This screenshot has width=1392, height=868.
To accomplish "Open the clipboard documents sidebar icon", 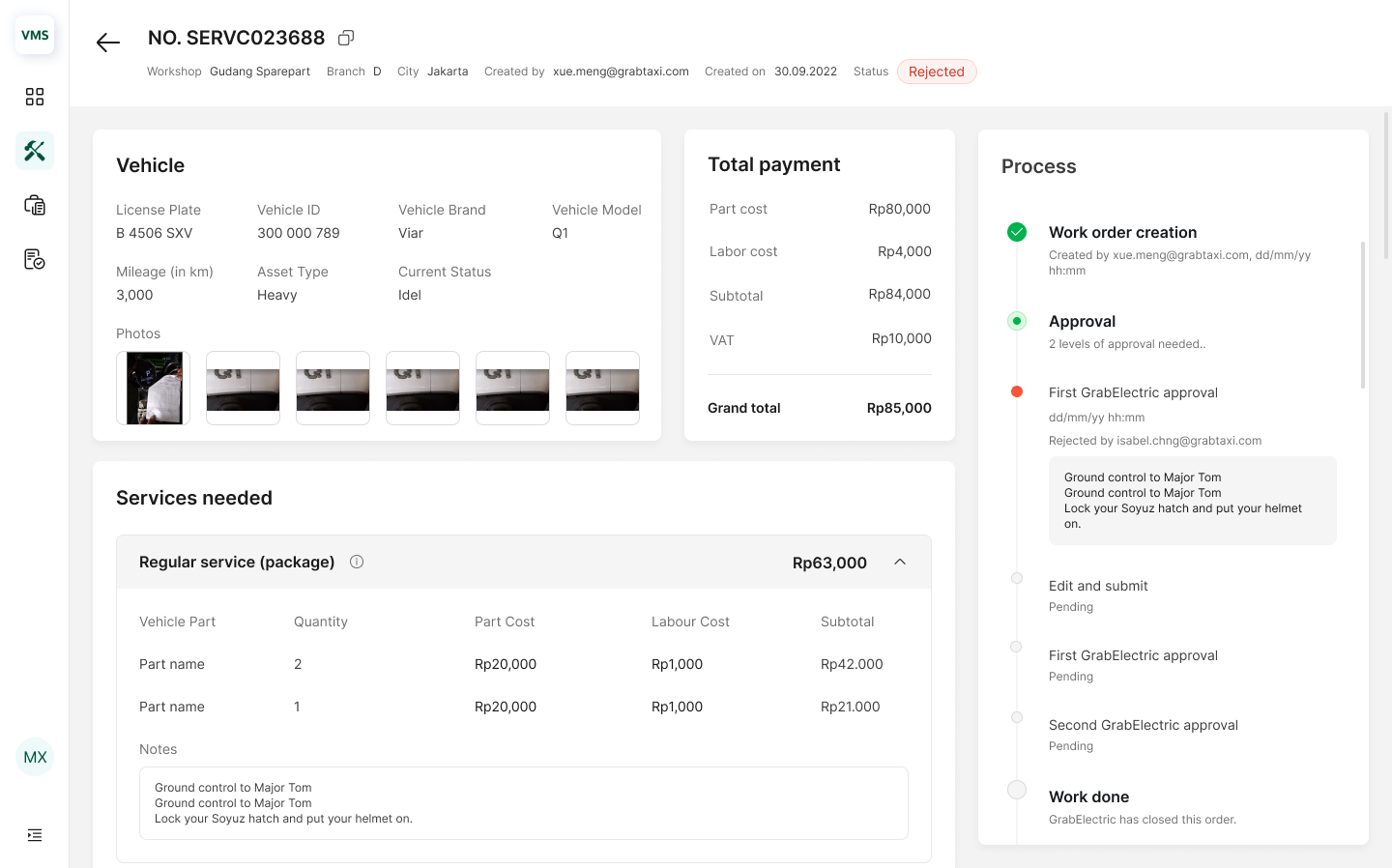I will (35, 205).
